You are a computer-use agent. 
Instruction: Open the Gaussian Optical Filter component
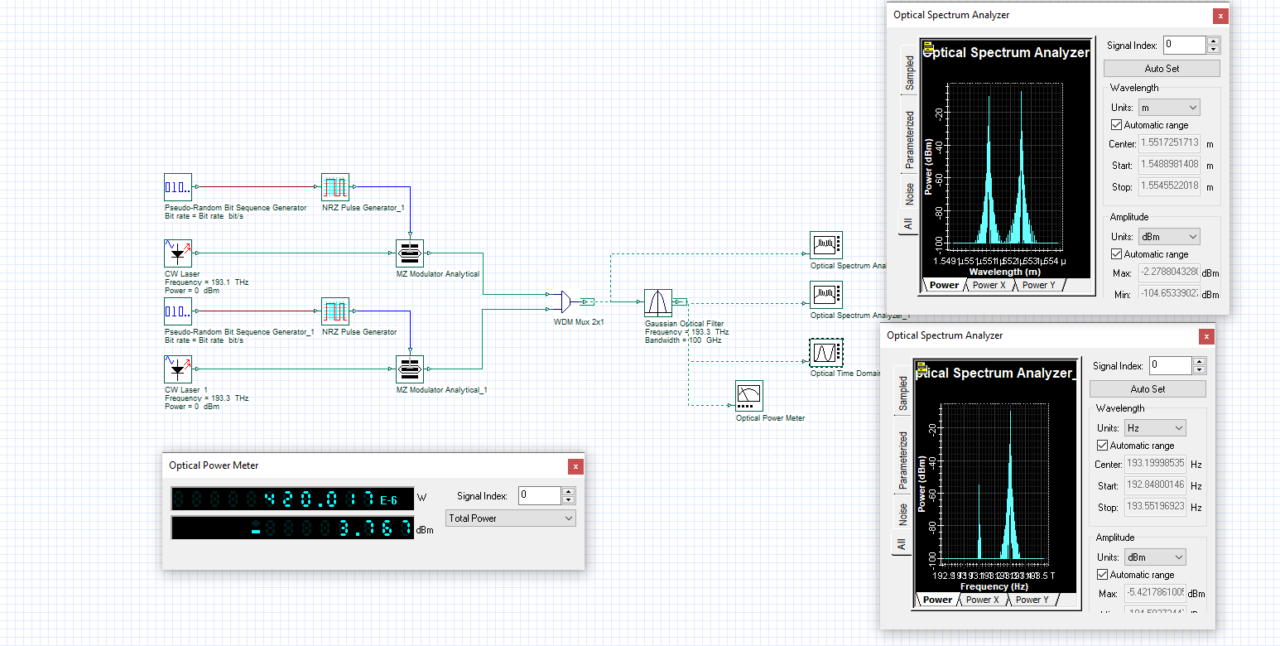pos(658,304)
